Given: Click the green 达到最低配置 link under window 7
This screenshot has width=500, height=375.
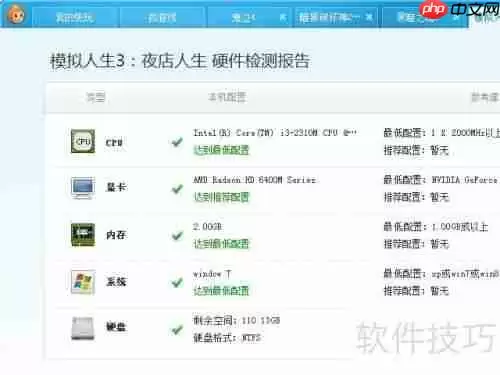Looking at the screenshot, I should coord(221,291).
